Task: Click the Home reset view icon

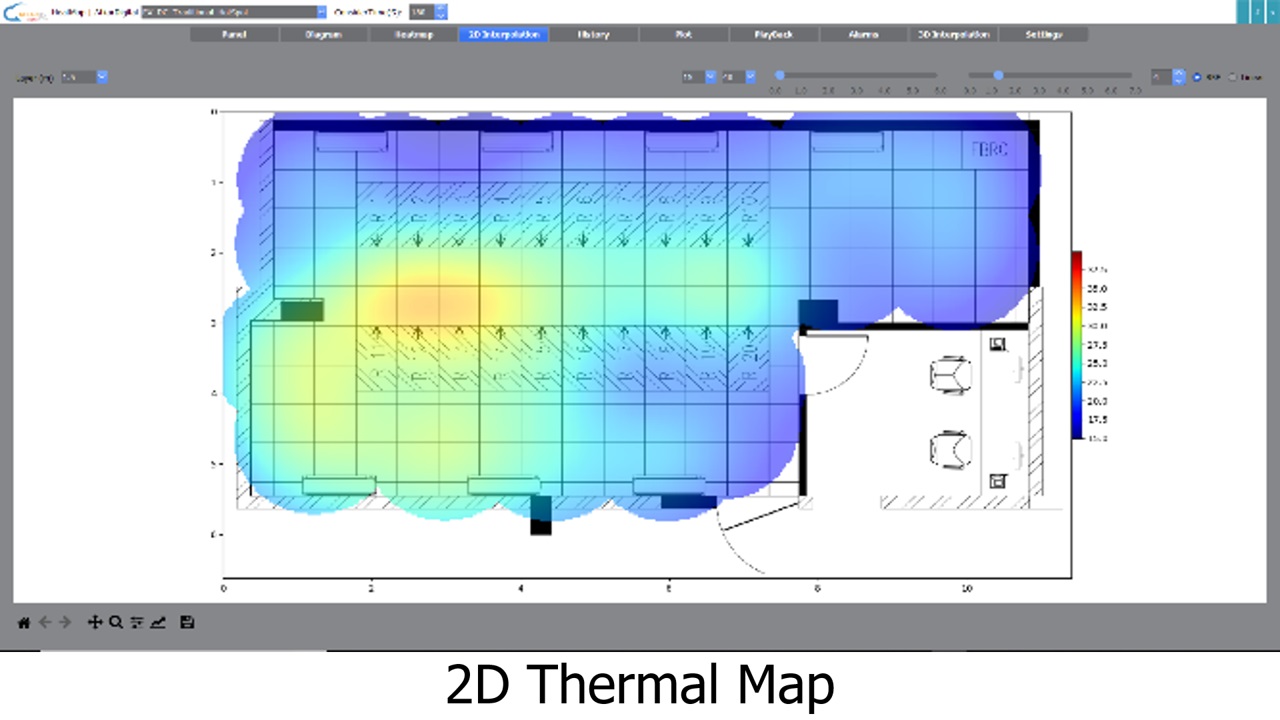Action: [x=24, y=622]
